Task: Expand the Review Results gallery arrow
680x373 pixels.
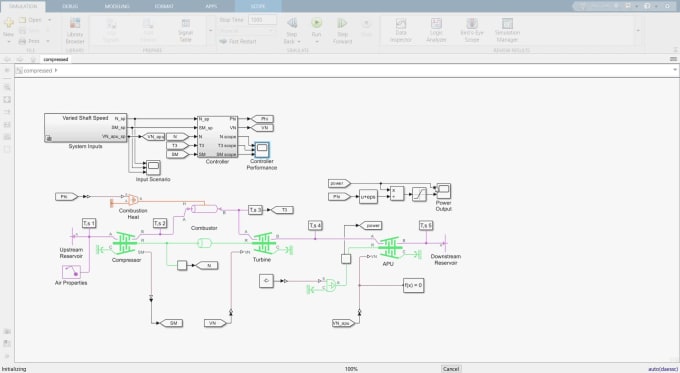Action: click(638, 31)
